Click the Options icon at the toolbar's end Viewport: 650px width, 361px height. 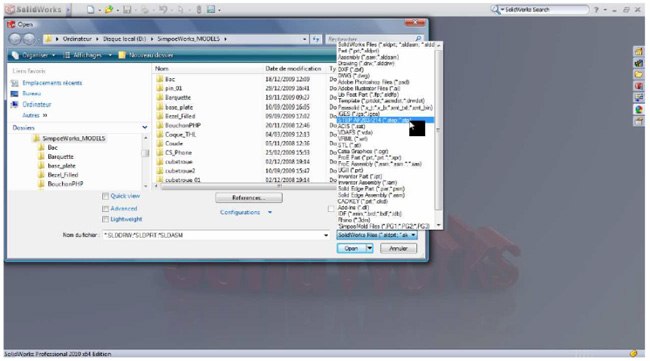point(211,9)
